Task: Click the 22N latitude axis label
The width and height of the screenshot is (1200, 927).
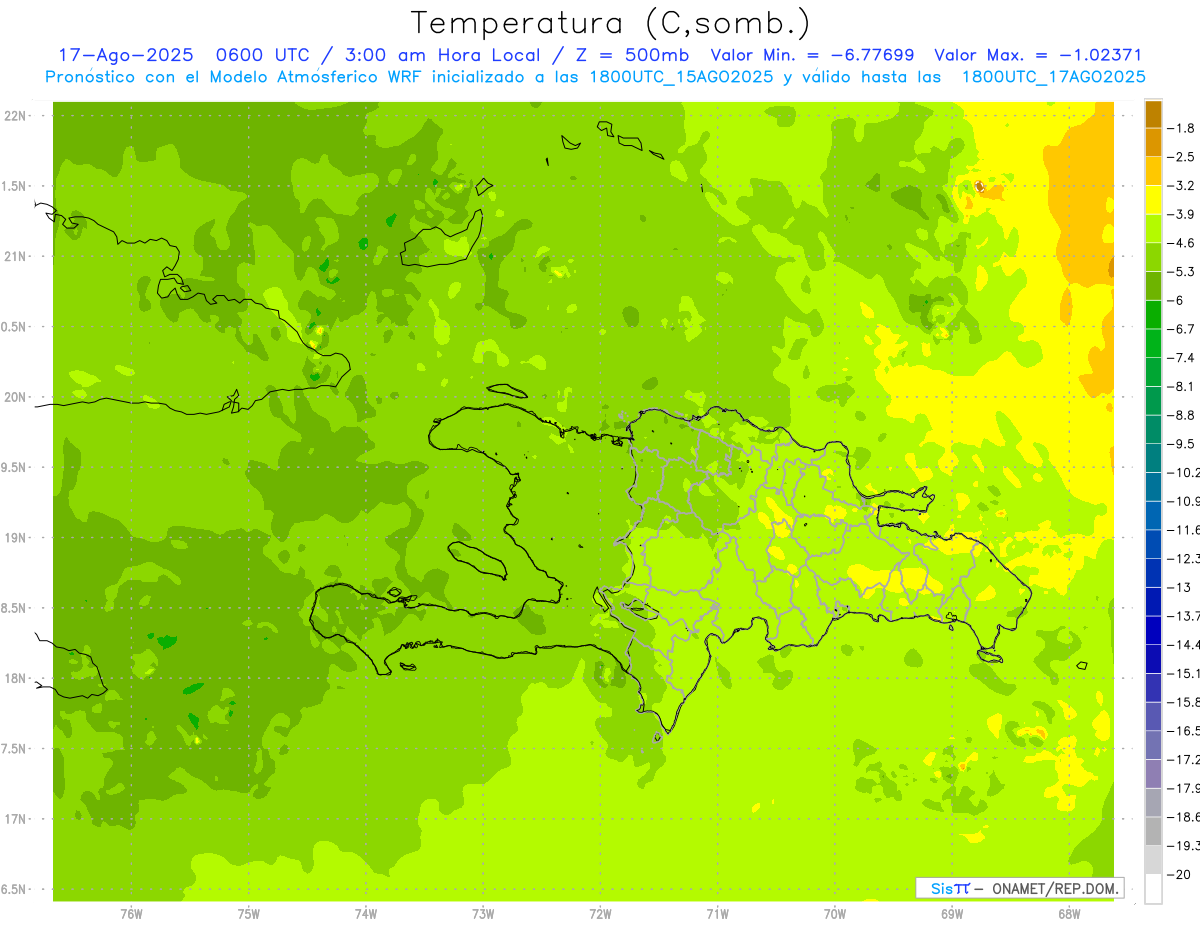Action: click(15, 116)
